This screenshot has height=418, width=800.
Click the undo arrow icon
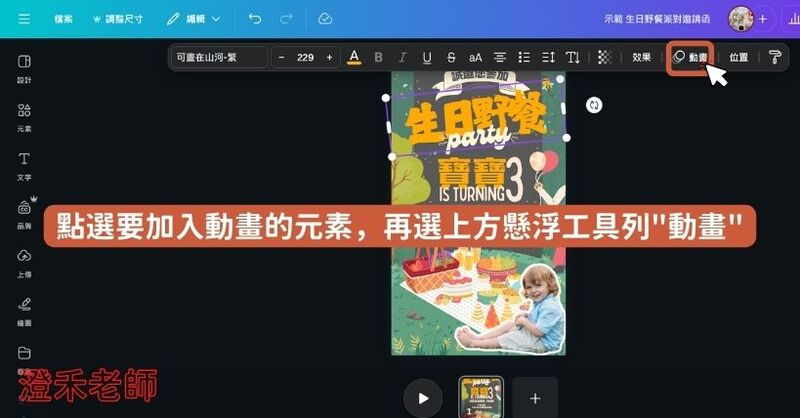(255, 18)
